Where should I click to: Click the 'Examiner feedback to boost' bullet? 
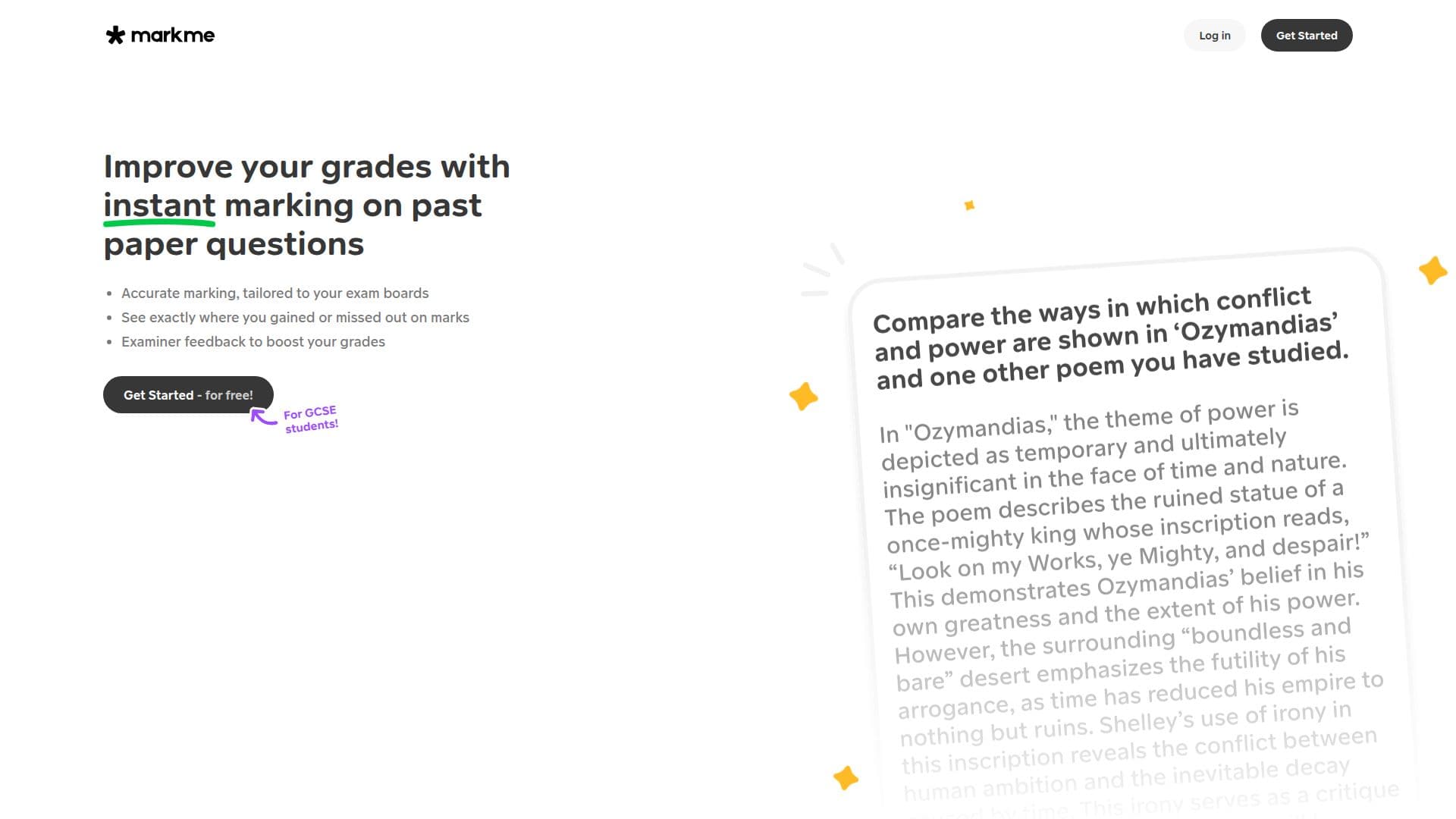[x=253, y=342]
